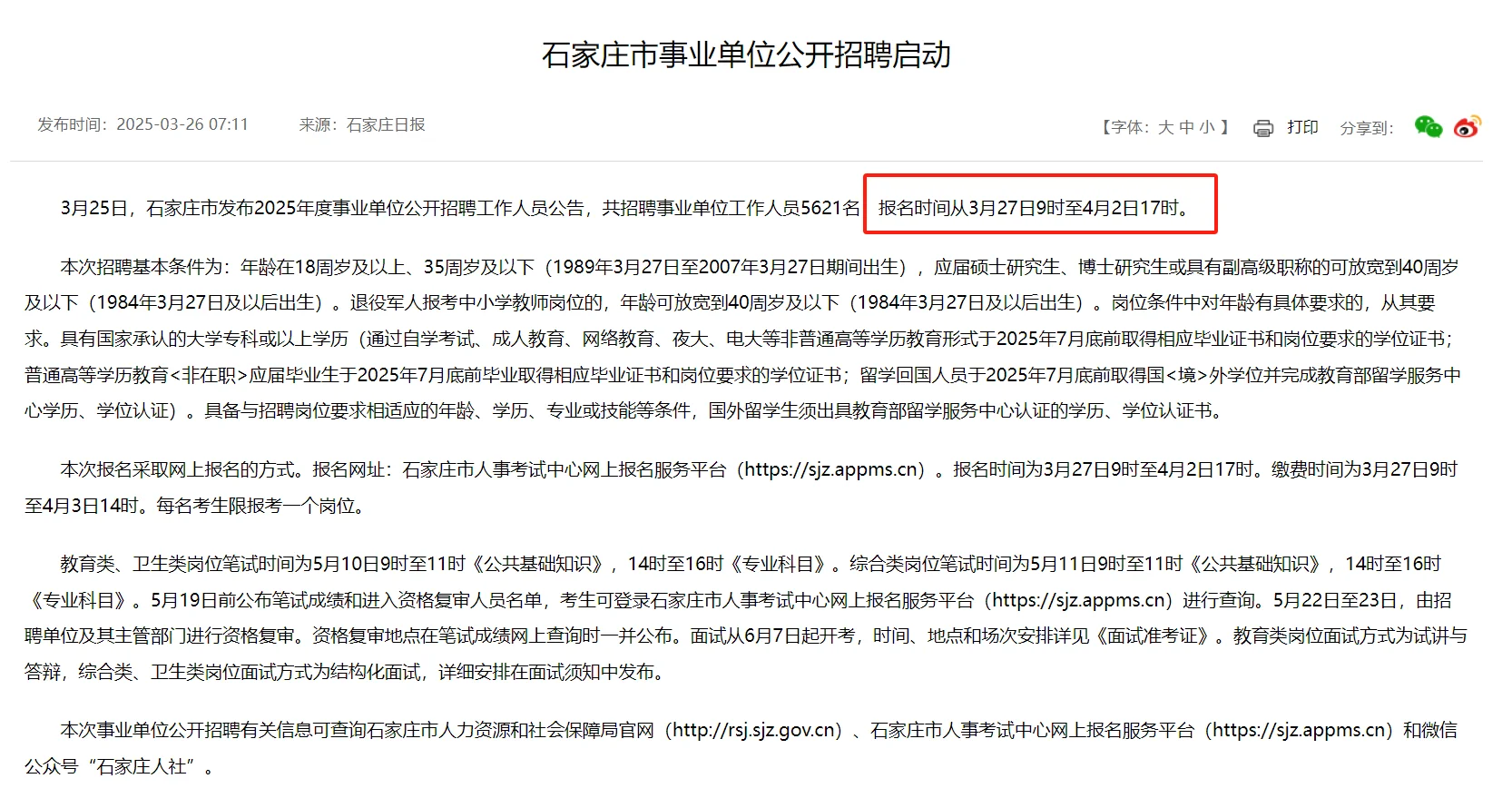This screenshot has width=1512, height=808.
Task: Share article to Weibo
Action: pos(1468,127)
